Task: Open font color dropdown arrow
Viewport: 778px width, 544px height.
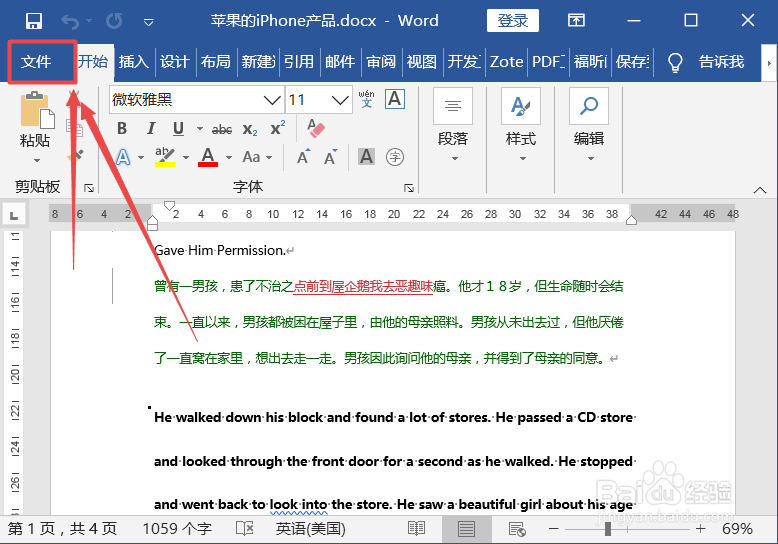Action: [229, 157]
